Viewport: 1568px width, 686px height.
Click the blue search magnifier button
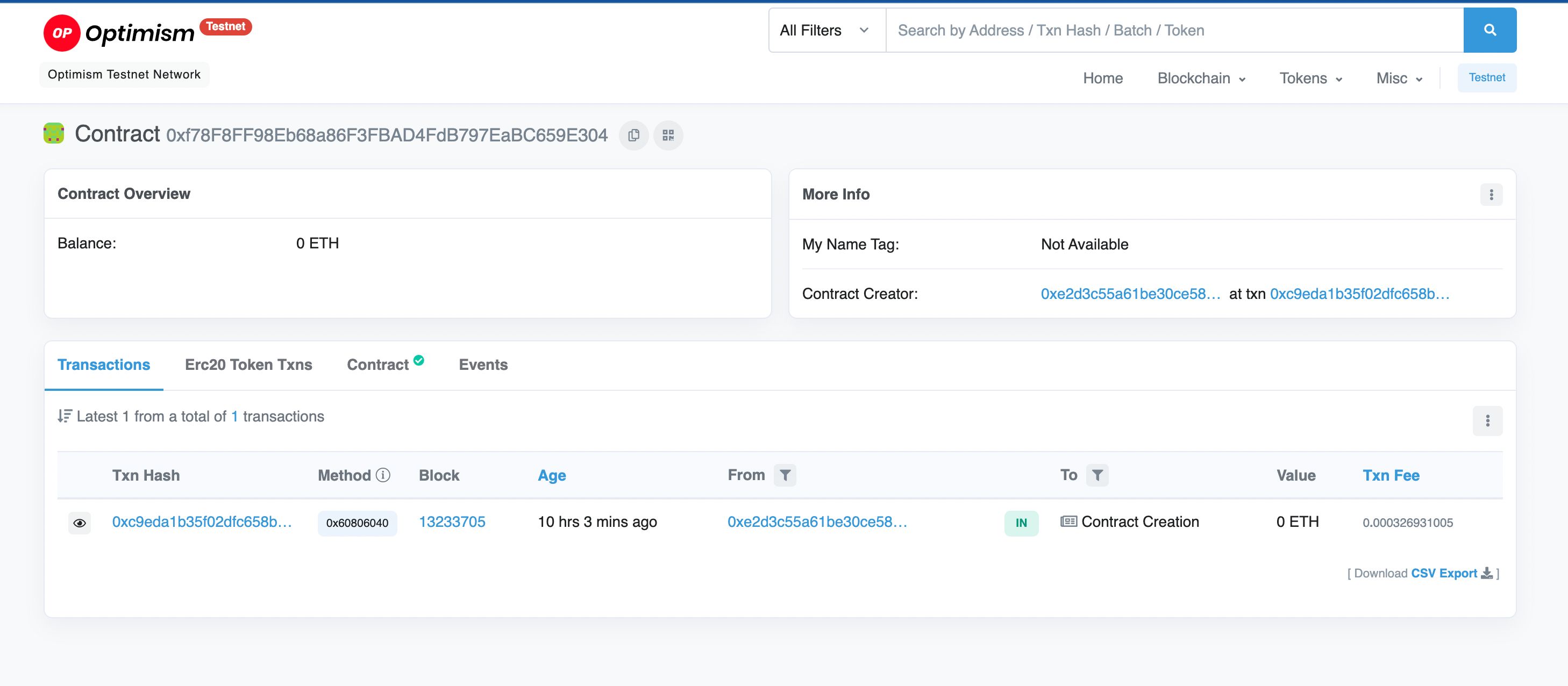1489,30
